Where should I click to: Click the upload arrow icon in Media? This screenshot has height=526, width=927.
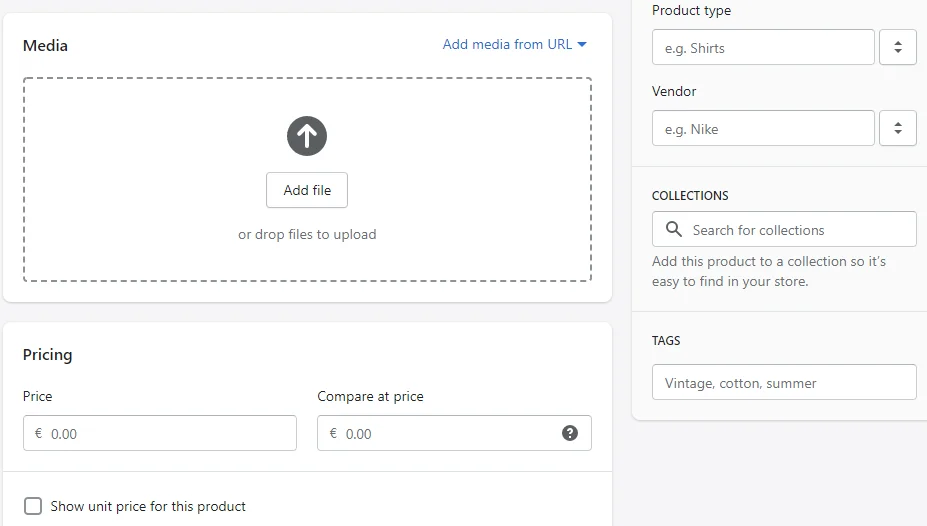pyautogui.click(x=307, y=136)
